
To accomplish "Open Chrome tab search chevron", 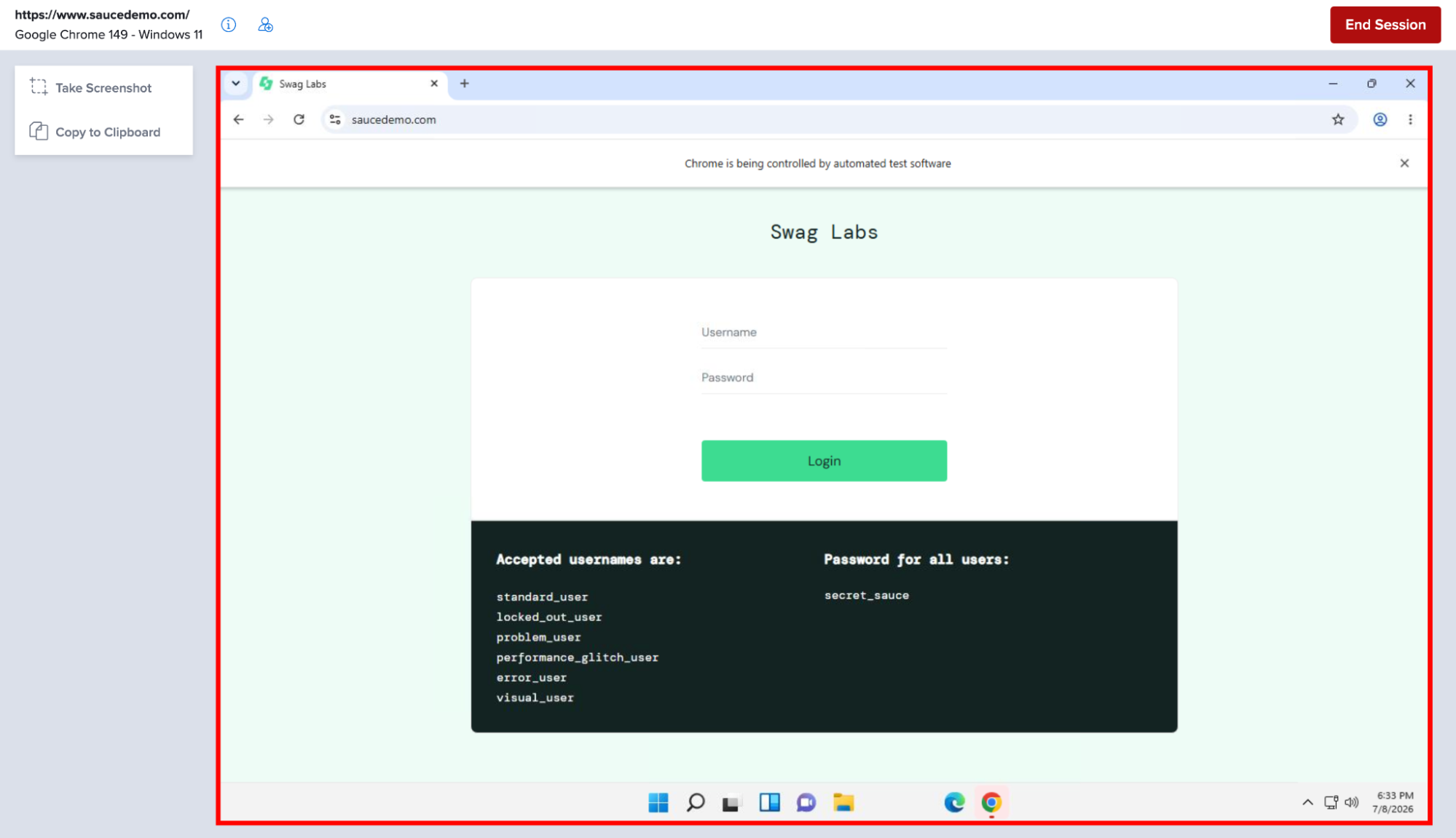I will [236, 84].
